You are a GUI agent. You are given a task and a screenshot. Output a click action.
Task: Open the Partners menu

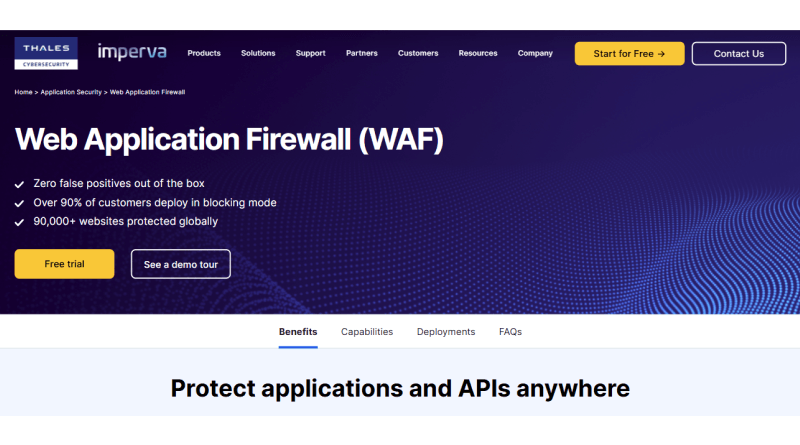coord(362,53)
